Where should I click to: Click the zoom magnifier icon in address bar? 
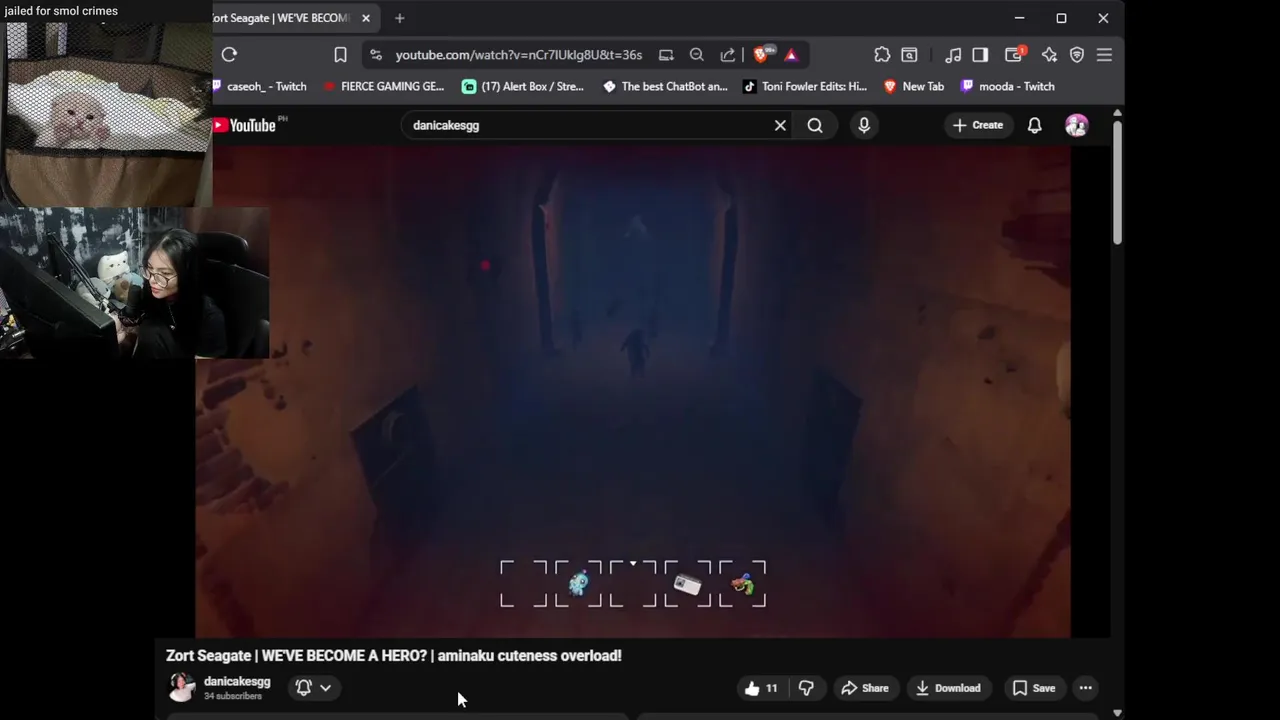tap(697, 55)
